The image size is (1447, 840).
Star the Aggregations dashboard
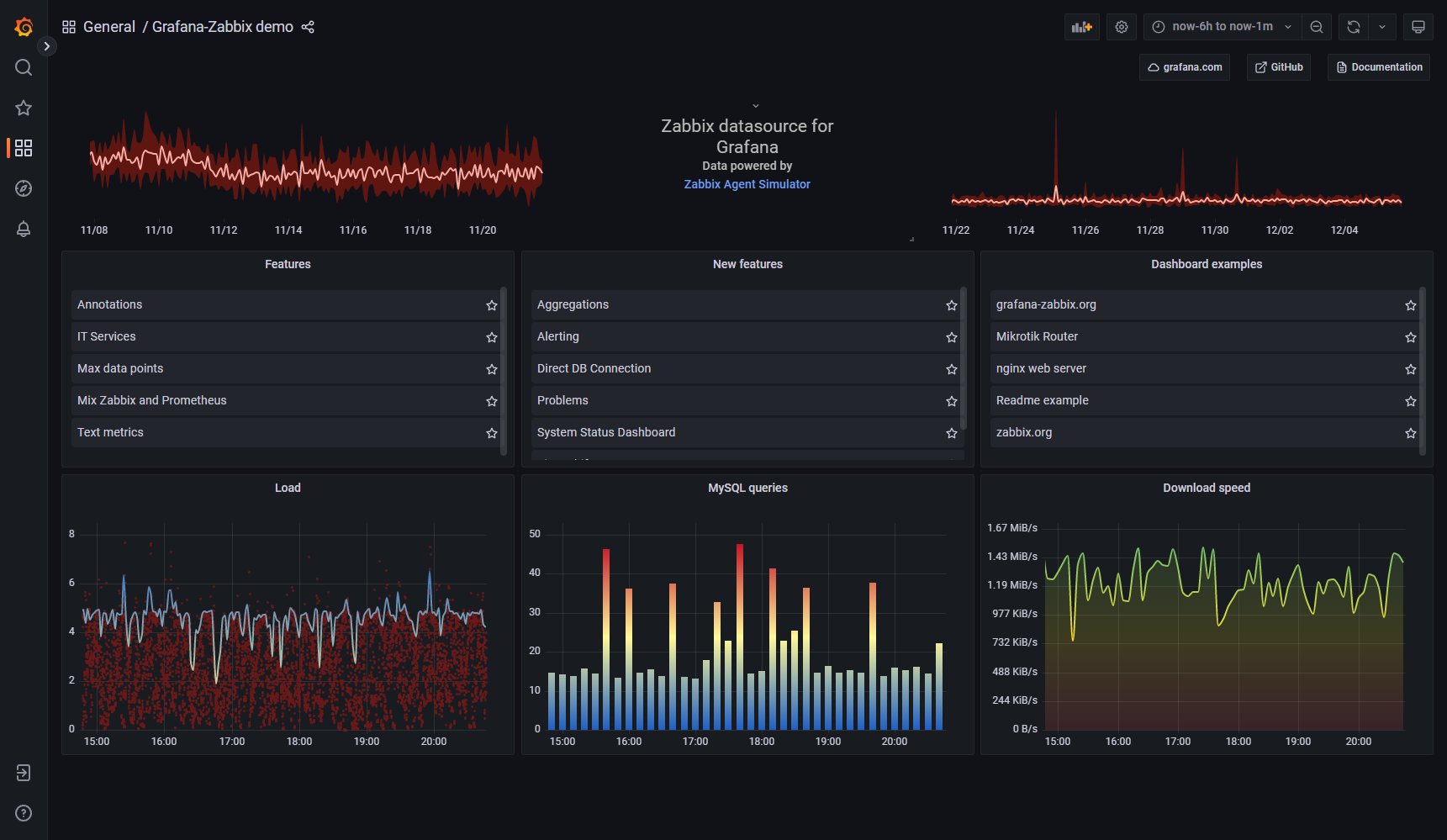(952, 305)
